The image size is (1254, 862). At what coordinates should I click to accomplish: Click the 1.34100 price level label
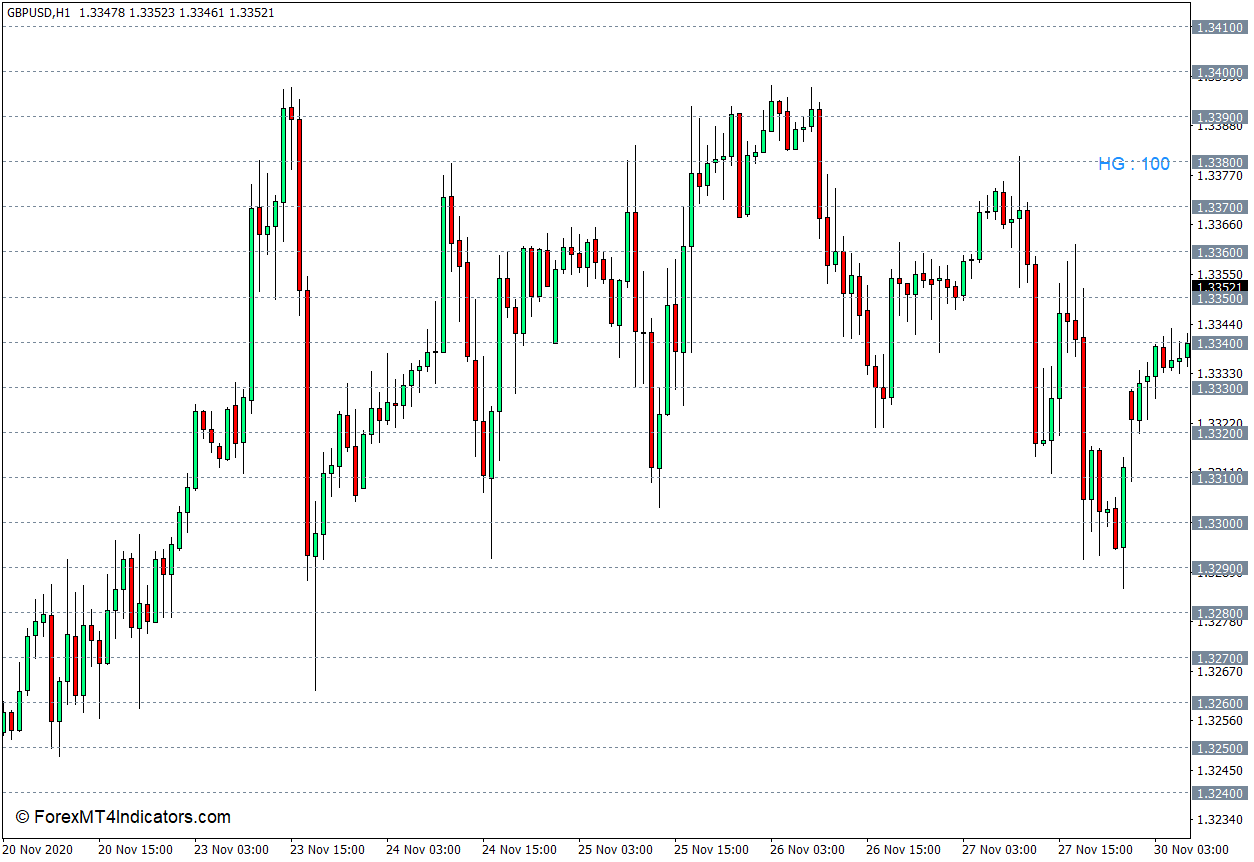click(x=1220, y=27)
